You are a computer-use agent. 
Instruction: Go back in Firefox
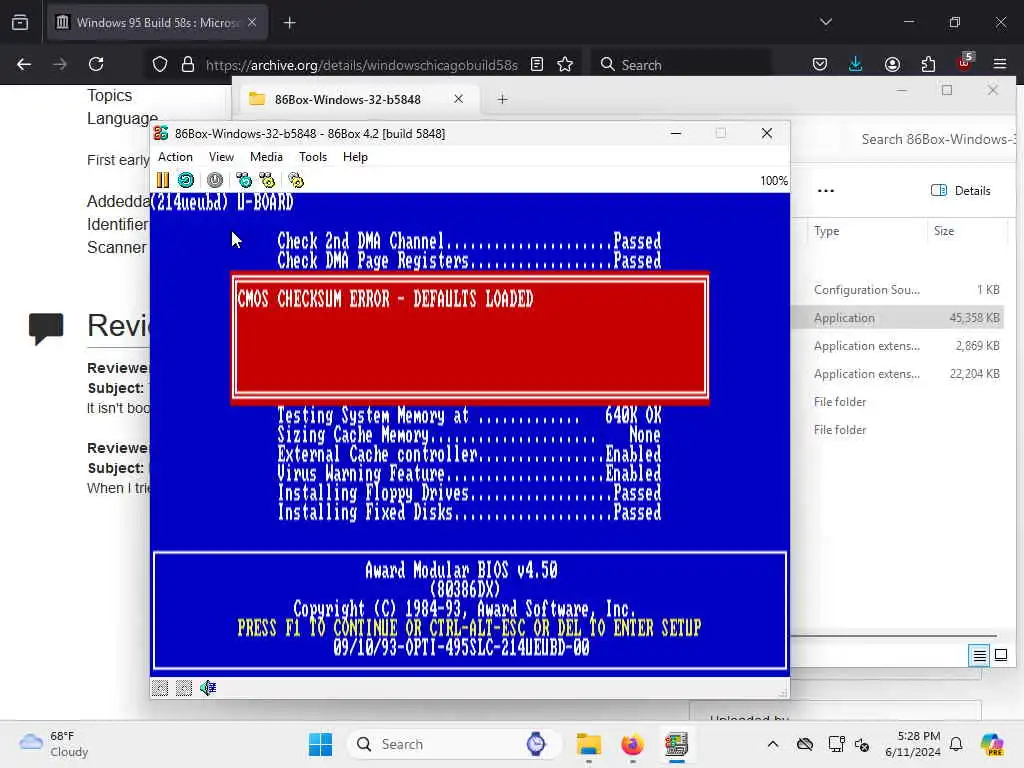point(24,64)
